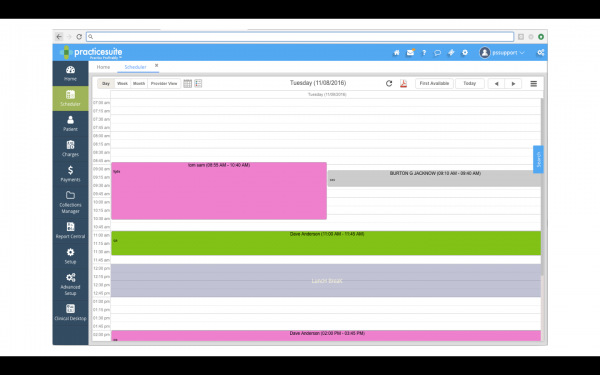The height and width of the screenshot is (375, 600).
Task: Open the mail envelope icon in header
Action: [410, 53]
